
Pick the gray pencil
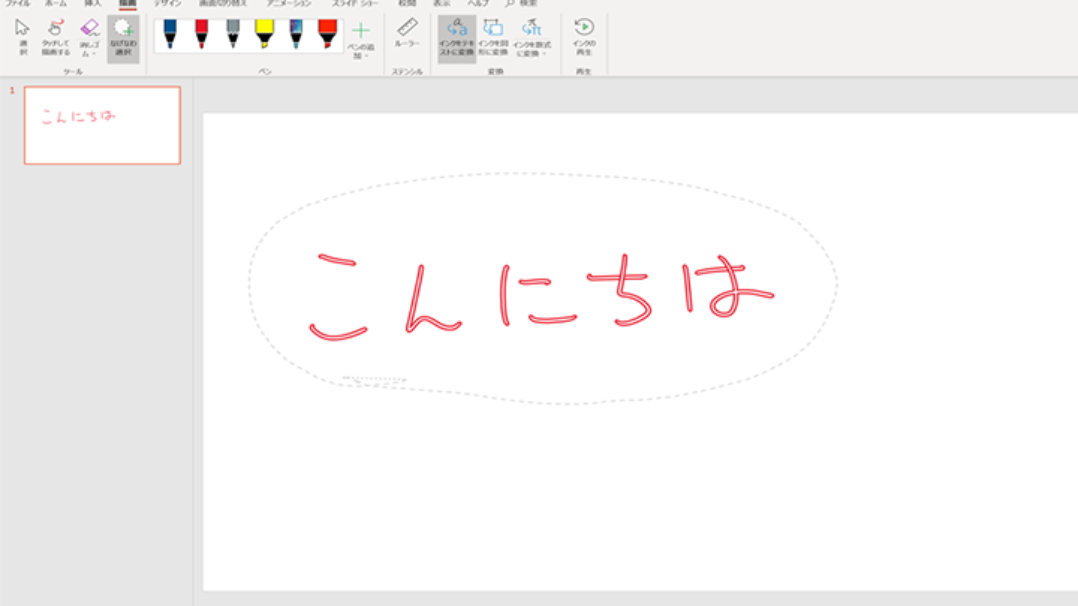(x=233, y=34)
